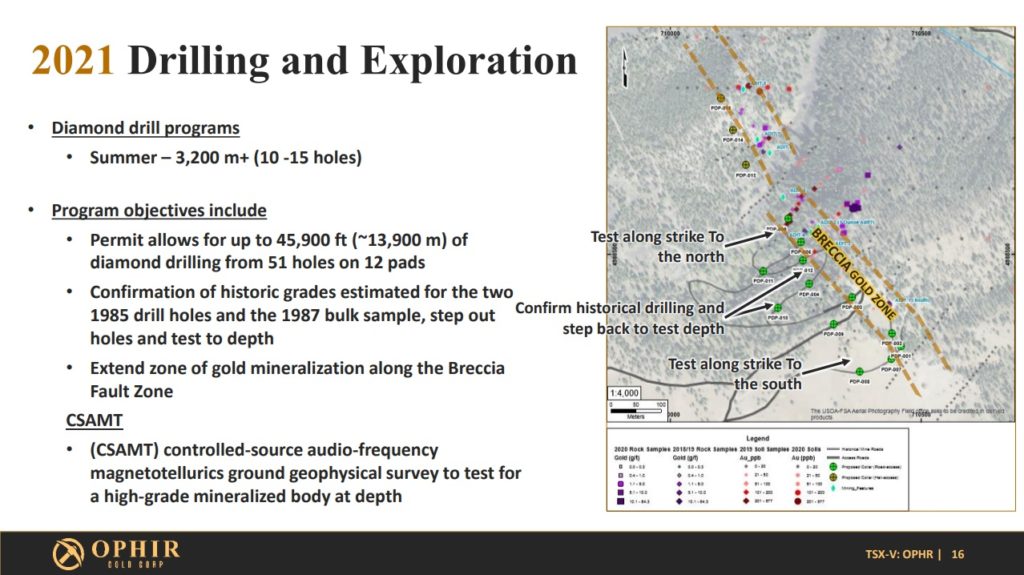Click 'Summer – 3,200 m+ (10 -15 holes)' bullet
The width and height of the screenshot is (1024, 575).
tap(225, 157)
